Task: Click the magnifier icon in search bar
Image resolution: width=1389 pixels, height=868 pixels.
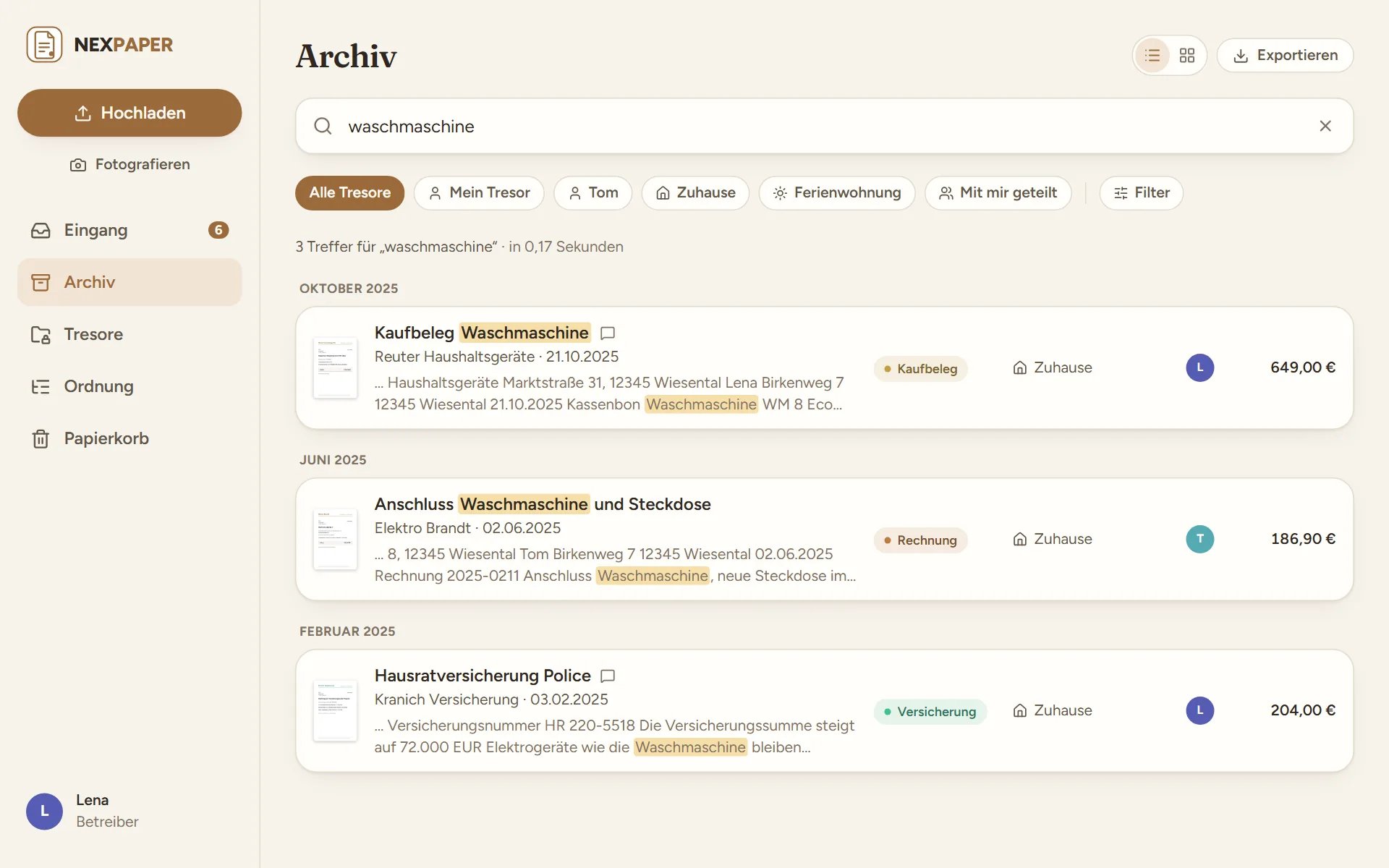Action: tap(323, 126)
